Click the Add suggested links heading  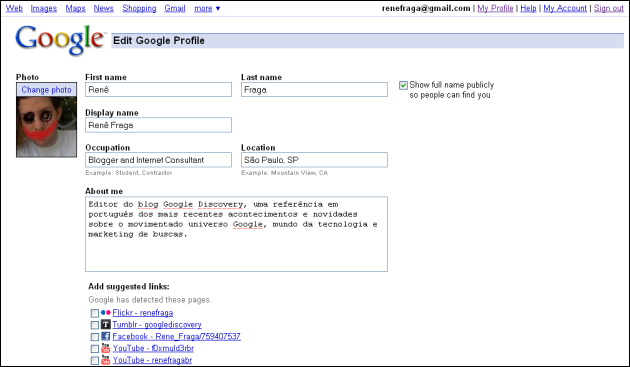[129, 286]
